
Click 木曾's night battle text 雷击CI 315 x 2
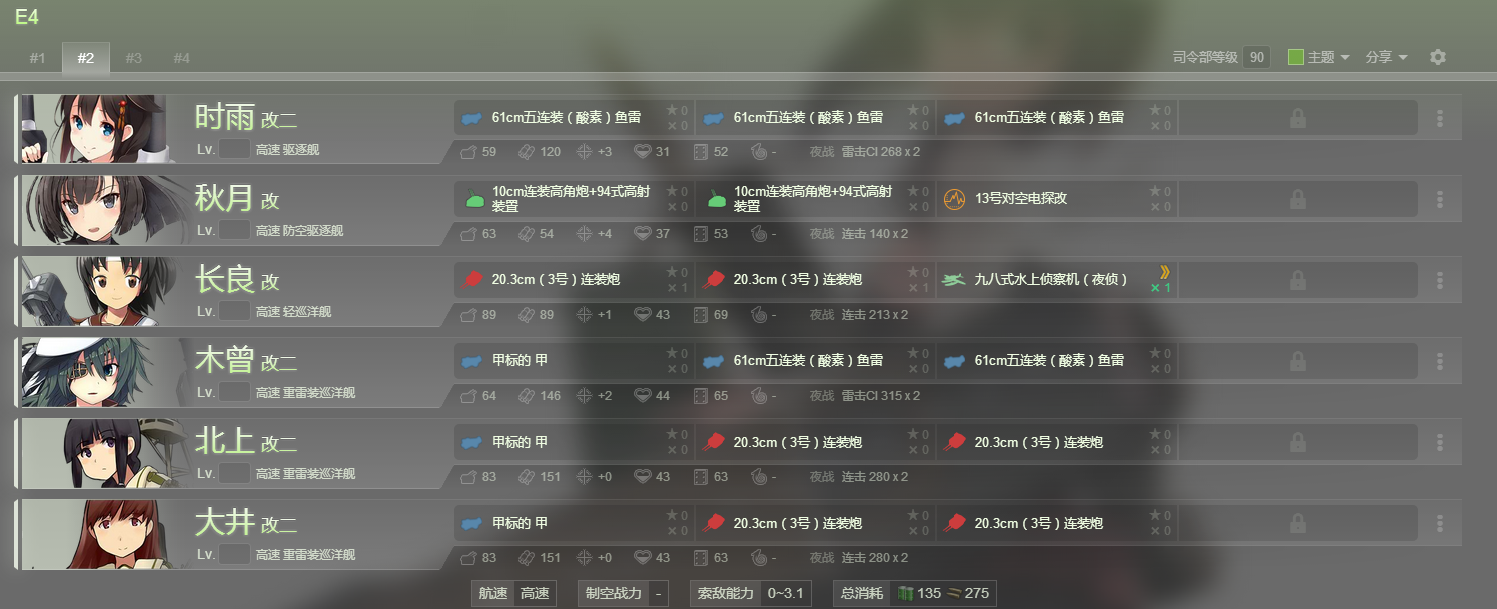coord(880,395)
